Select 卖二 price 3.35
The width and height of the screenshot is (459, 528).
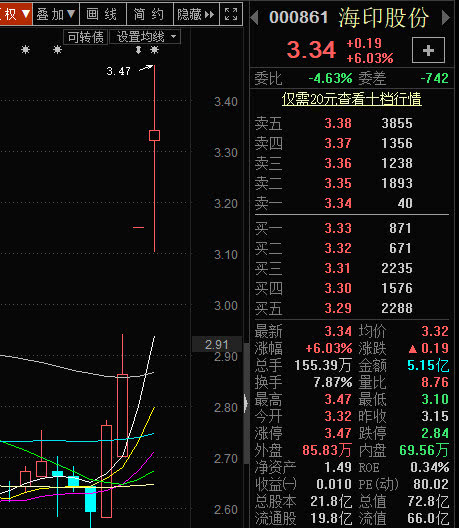tap(338, 183)
